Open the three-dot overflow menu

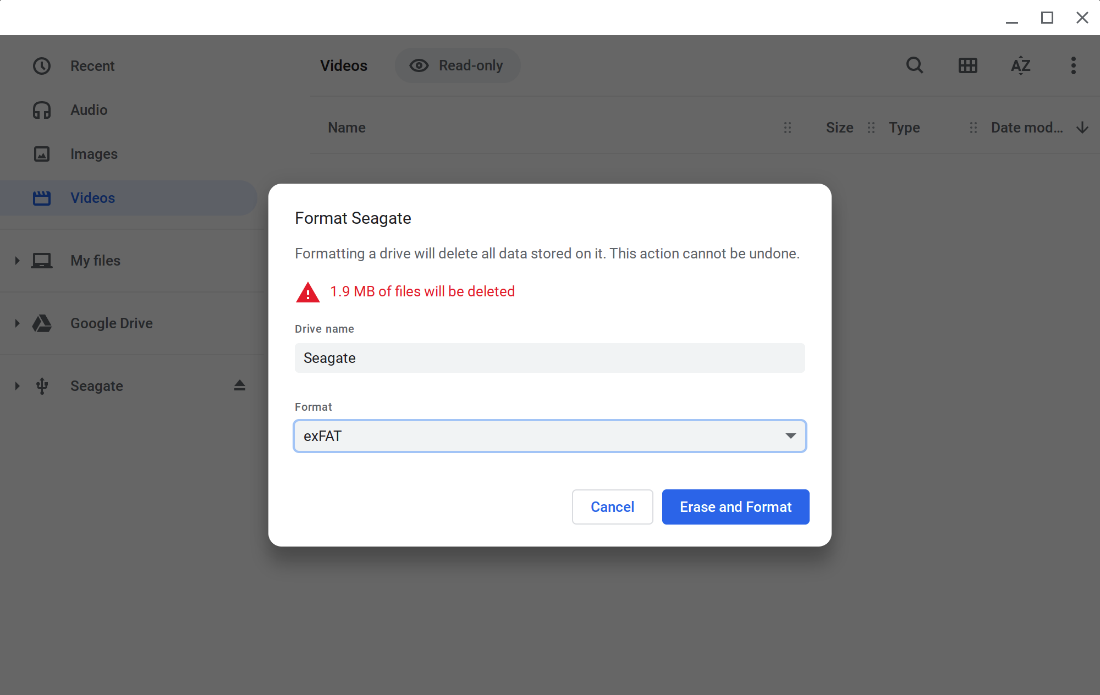tap(1073, 65)
